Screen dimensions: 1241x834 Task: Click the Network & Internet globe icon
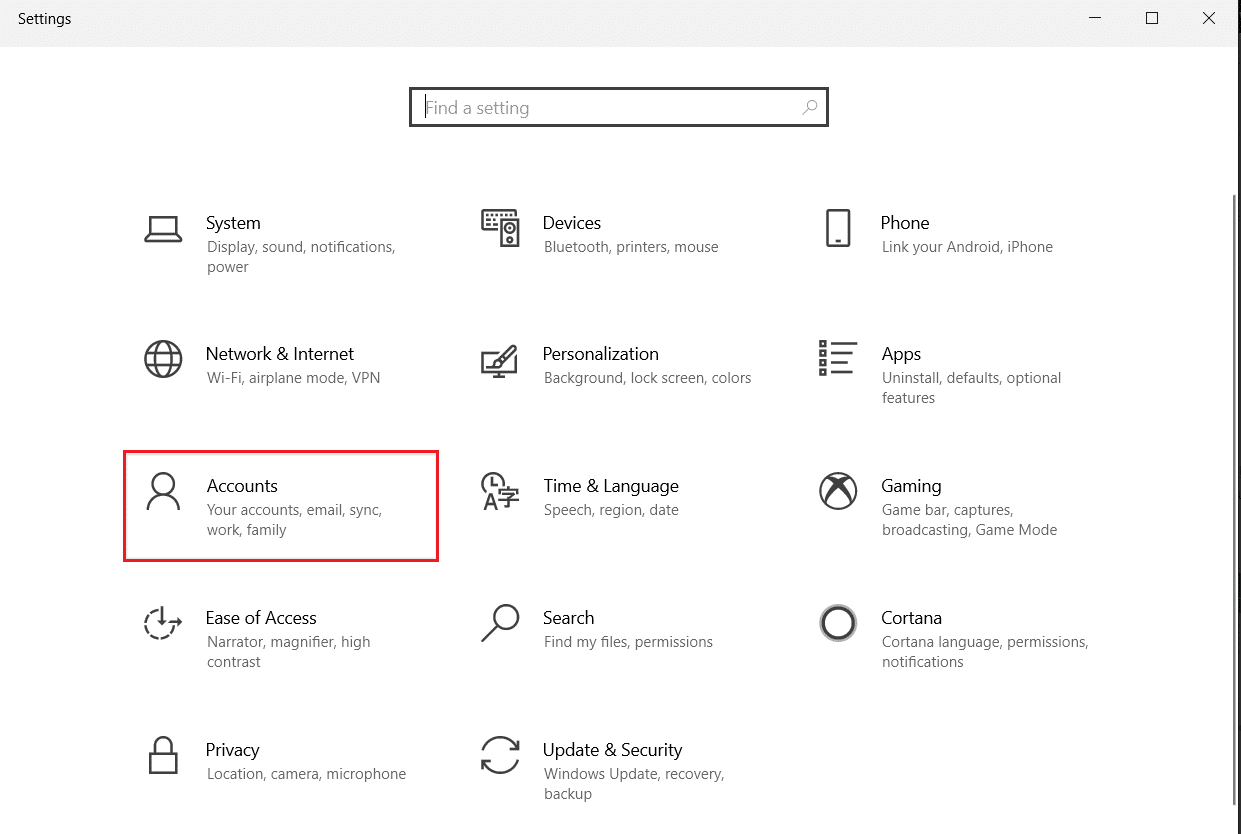[164, 361]
